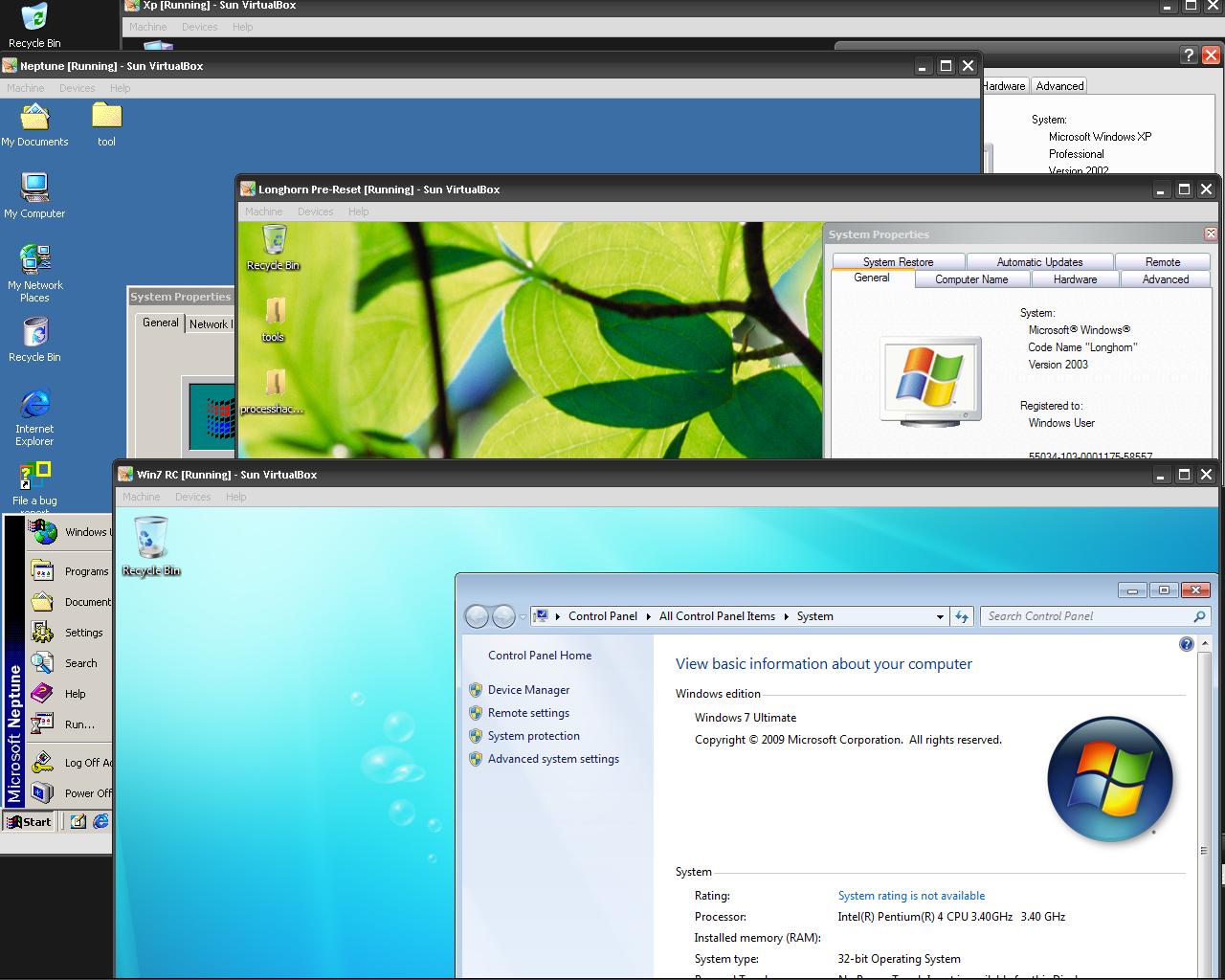Select Recycle Bin icon on Neptune desktop
Image resolution: width=1225 pixels, height=980 pixels.
34,341
